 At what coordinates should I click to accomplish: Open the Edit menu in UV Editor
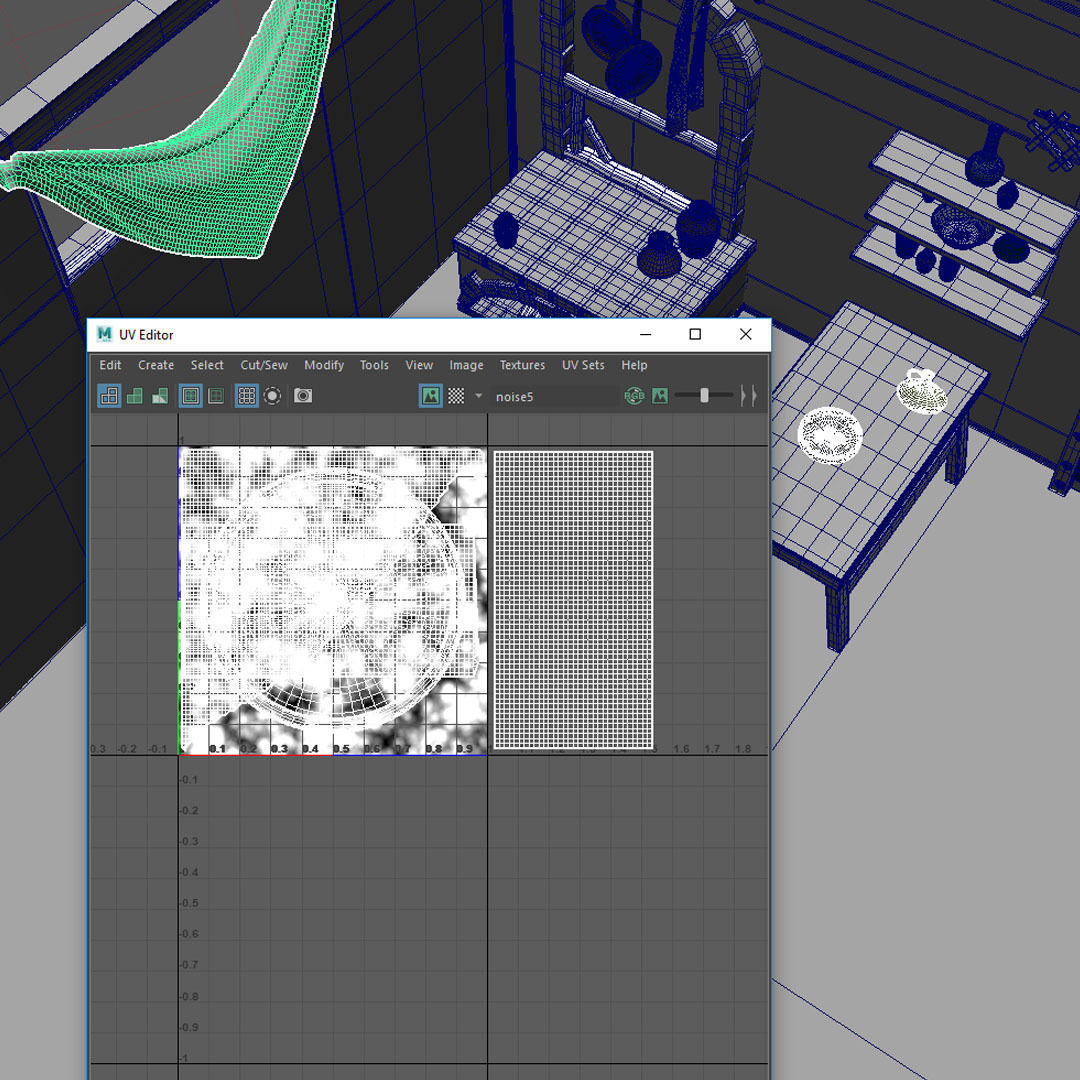[110, 365]
